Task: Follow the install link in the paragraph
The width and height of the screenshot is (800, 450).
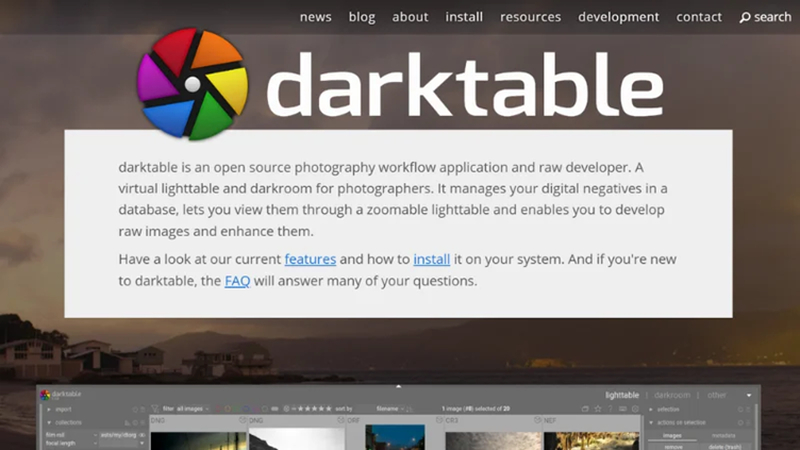Action: 432,259
